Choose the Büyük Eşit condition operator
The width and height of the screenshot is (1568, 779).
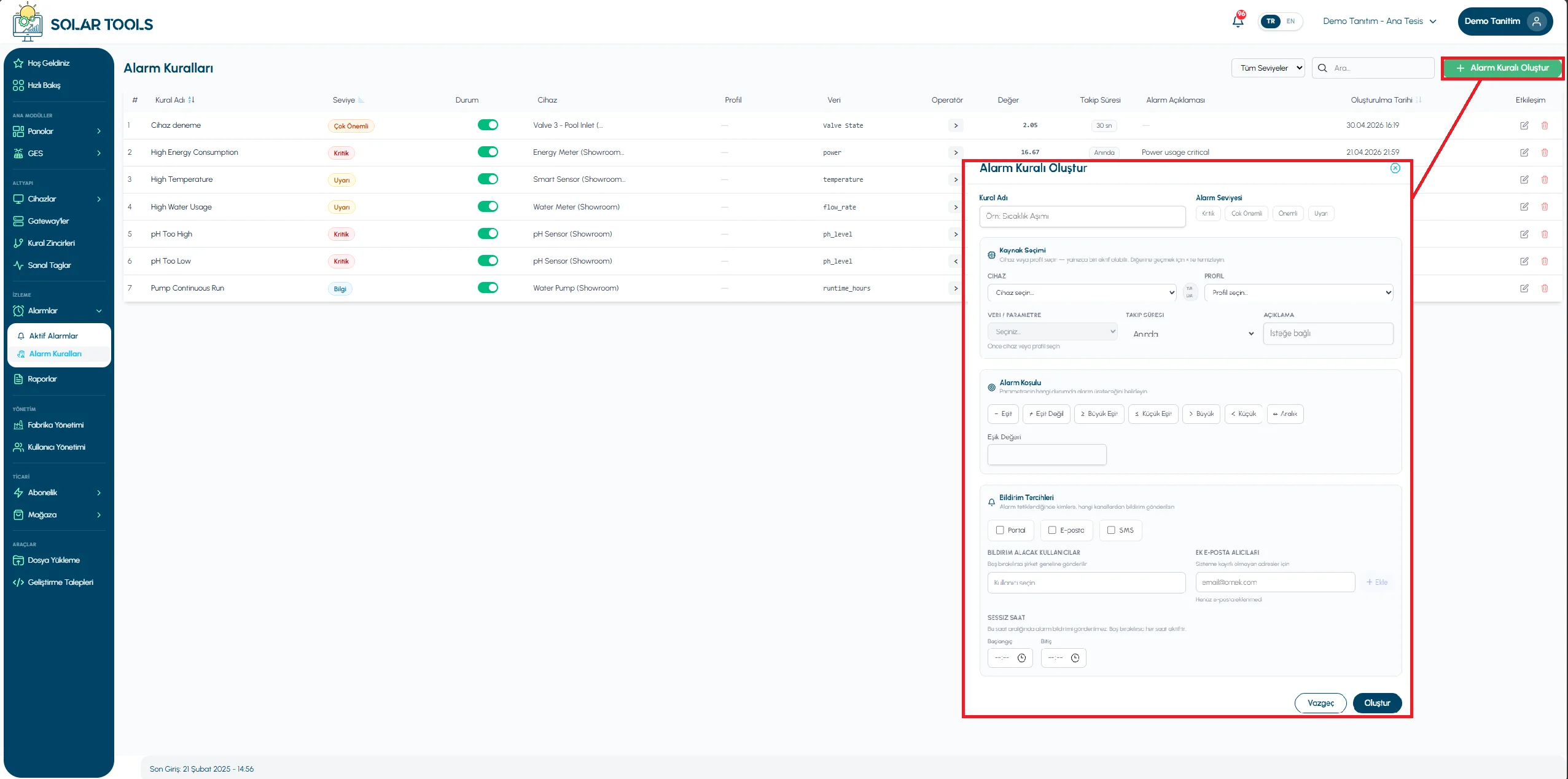1099,414
